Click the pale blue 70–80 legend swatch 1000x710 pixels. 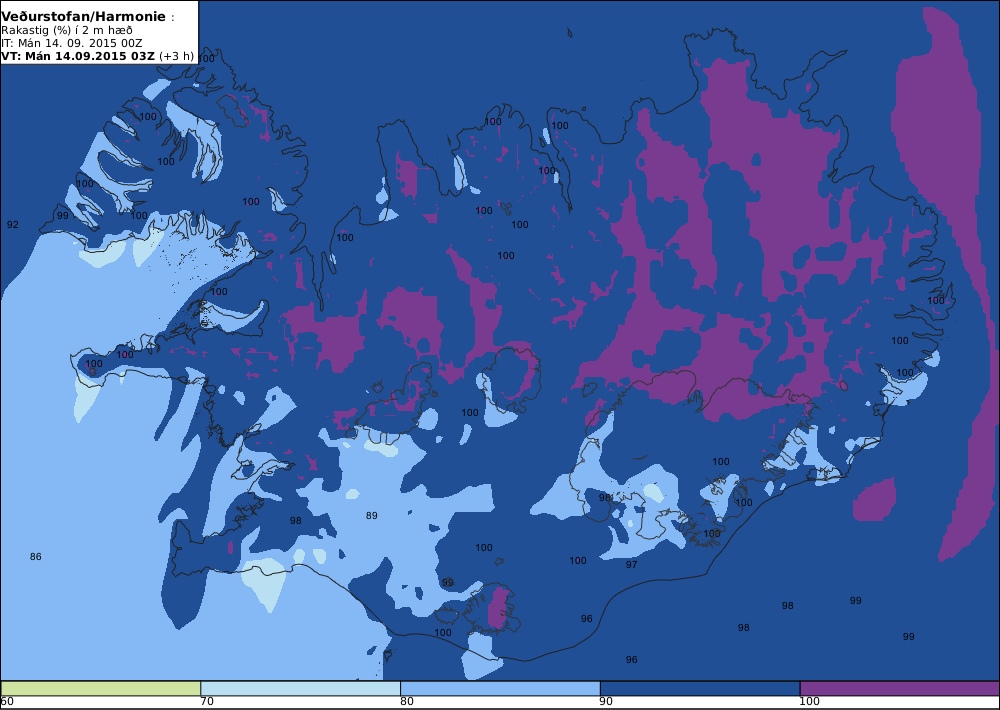coord(300,688)
